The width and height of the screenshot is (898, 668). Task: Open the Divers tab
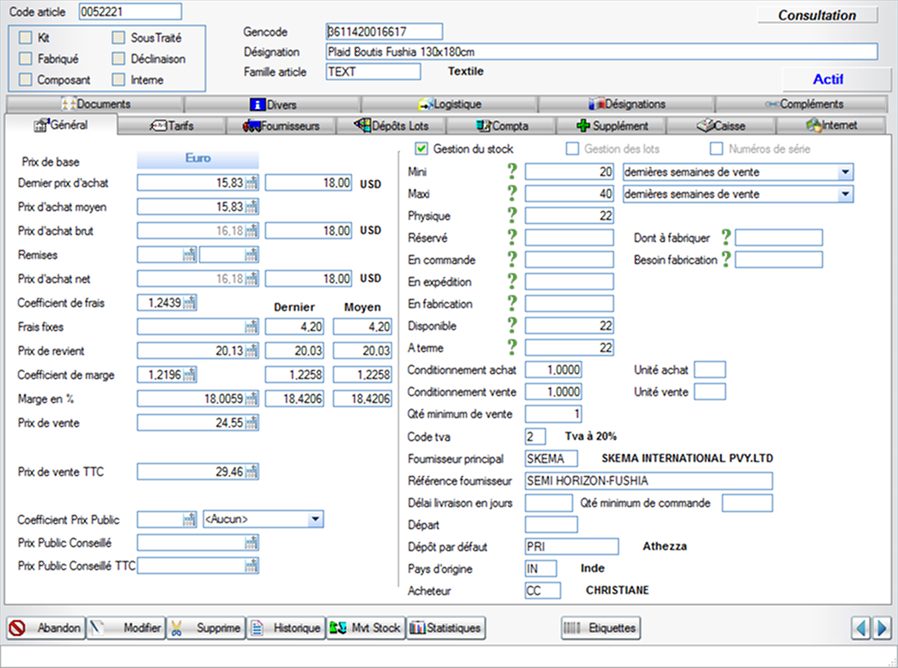point(273,104)
